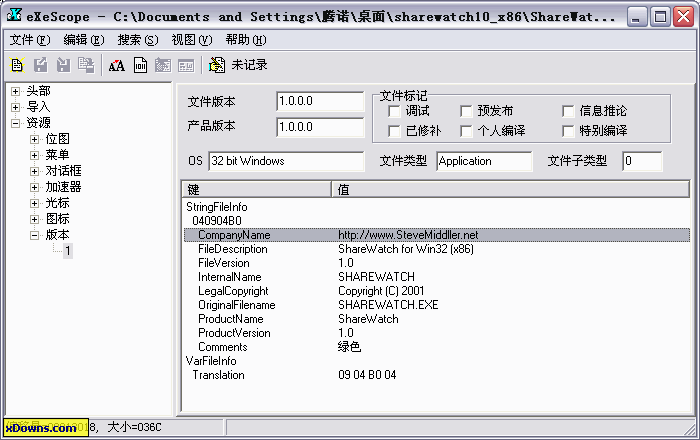Viewport: 700px width, 440px height.
Task: Click the value SHAREWATCH.EXE
Action: click(388, 305)
